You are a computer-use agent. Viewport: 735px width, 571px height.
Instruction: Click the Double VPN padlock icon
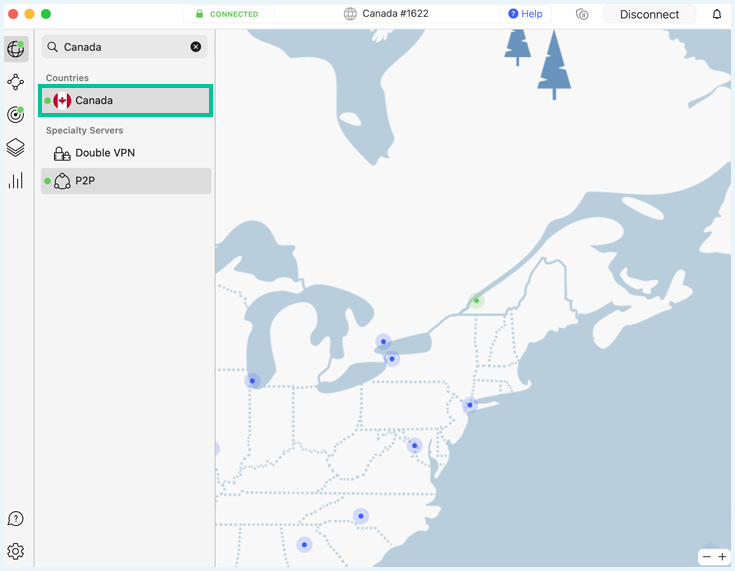pos(62,153)
